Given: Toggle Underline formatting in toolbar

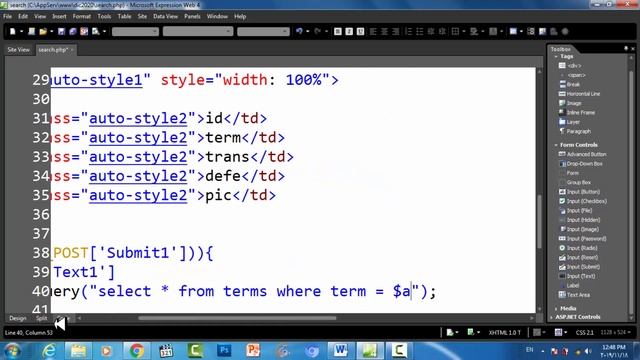Looking at the screenshot, I should pyautogui.click(x=360, y=31).
